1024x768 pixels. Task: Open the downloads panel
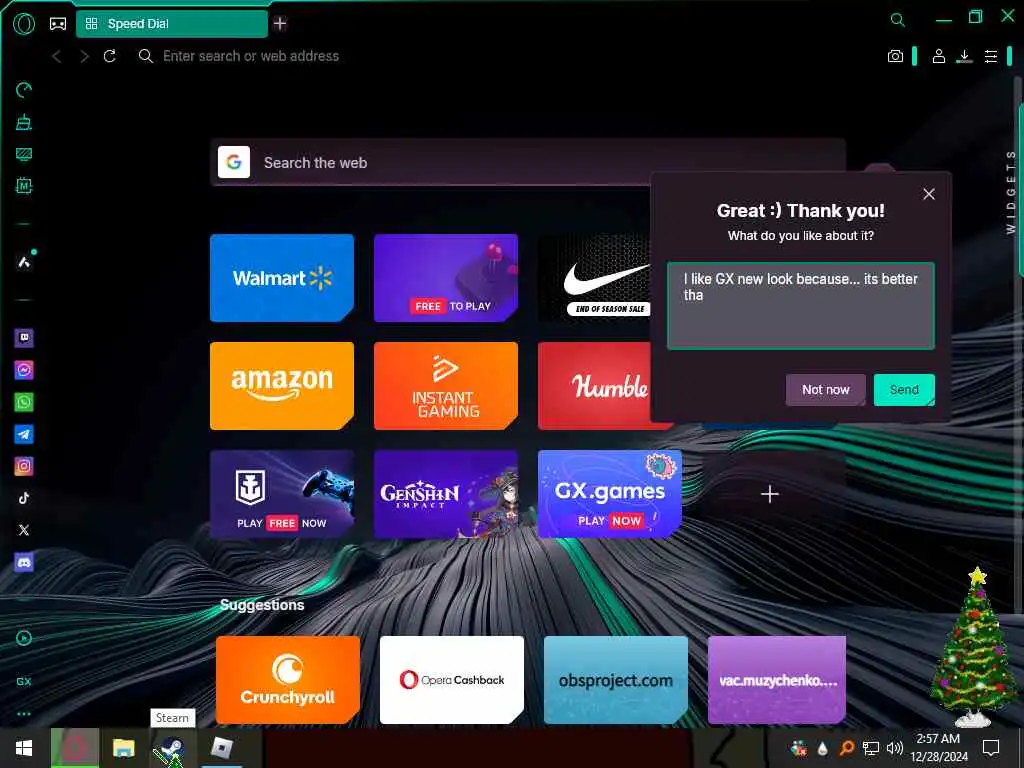[964, 56]
